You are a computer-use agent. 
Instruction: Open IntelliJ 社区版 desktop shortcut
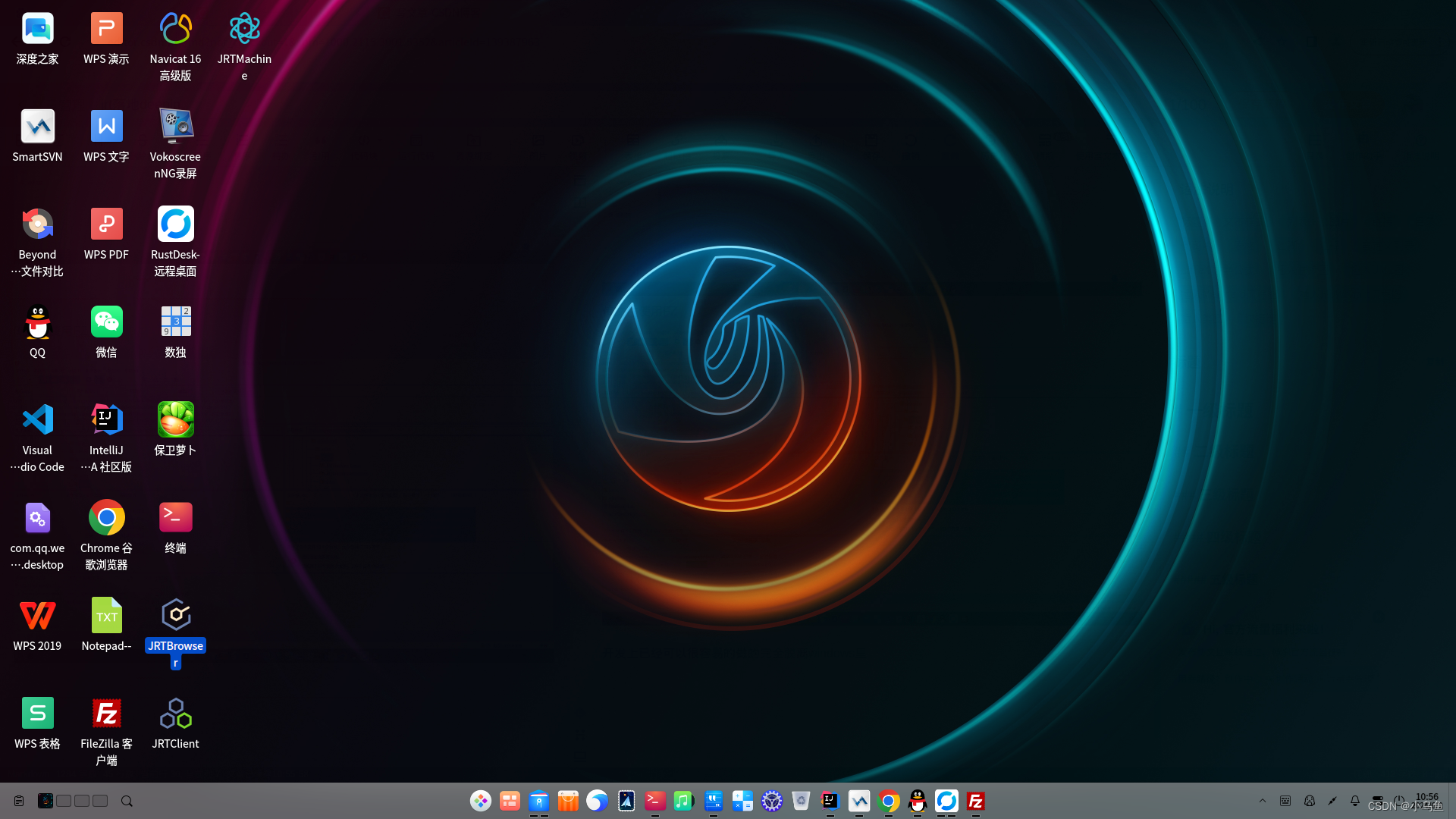(x=106, y=438)
